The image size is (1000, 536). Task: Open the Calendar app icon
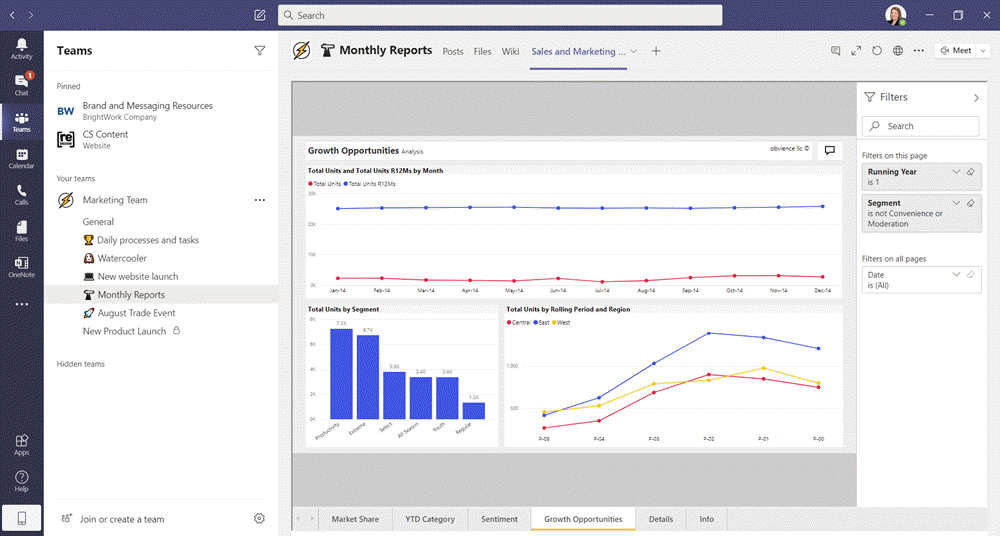pyautogui.click(x=21, y=158)
